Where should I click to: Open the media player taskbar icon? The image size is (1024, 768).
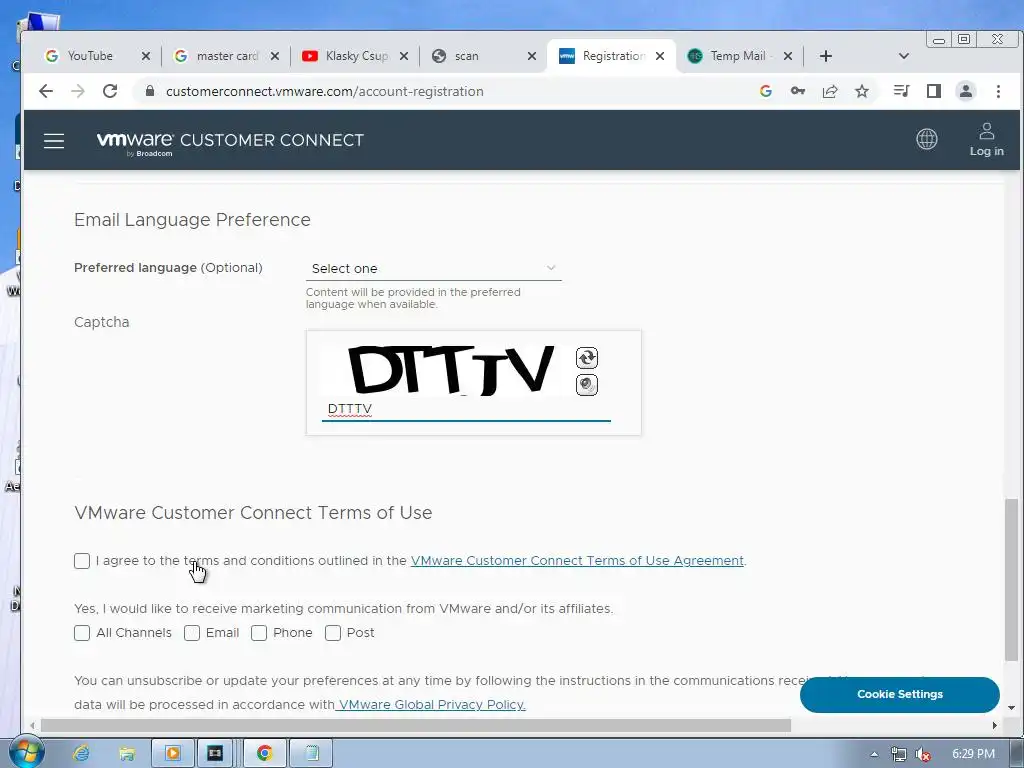click(172, 753)
